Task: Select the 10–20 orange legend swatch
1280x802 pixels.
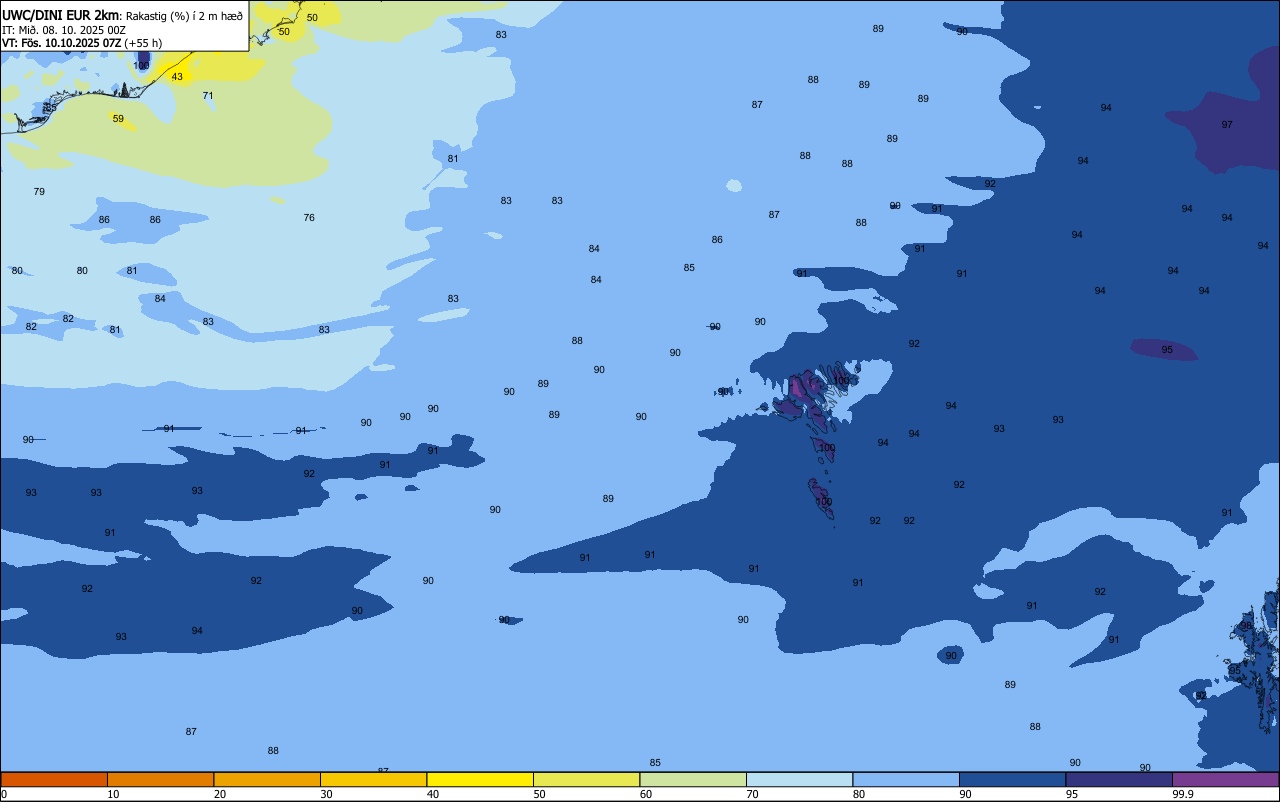Action: point(160,779)
